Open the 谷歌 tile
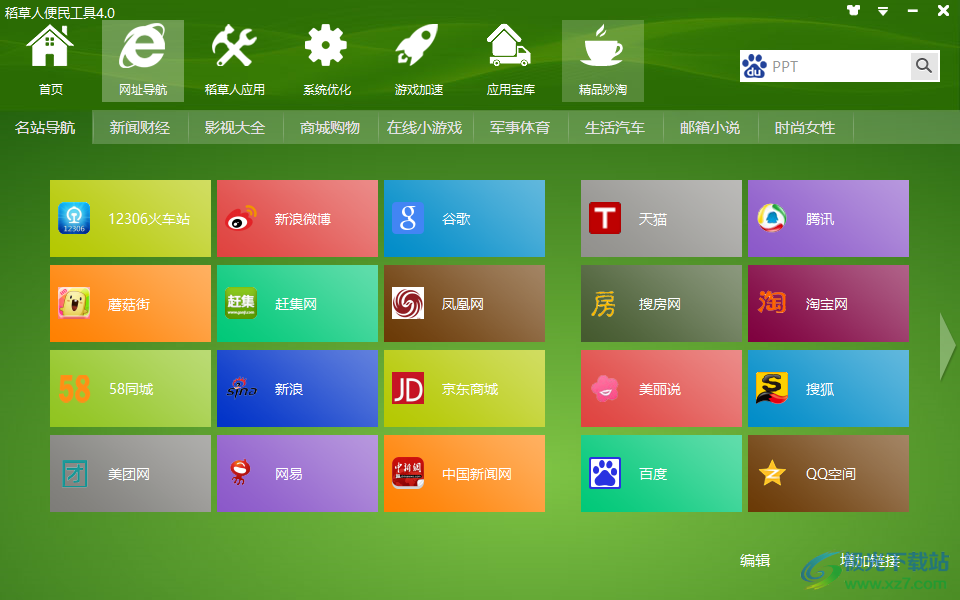Viewport: 960px width, 600px height. click(x=464, y=219)
